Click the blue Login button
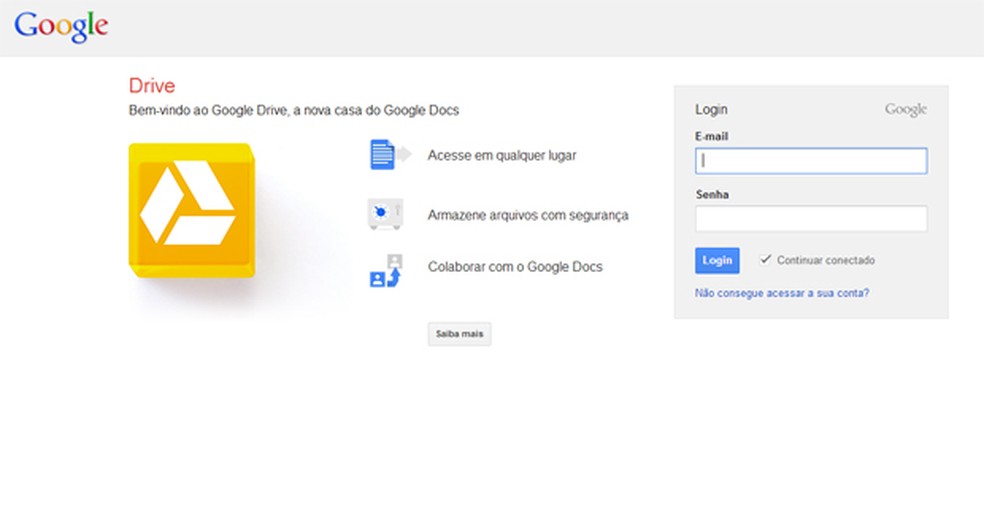The image size is (984, 505). 717,260
